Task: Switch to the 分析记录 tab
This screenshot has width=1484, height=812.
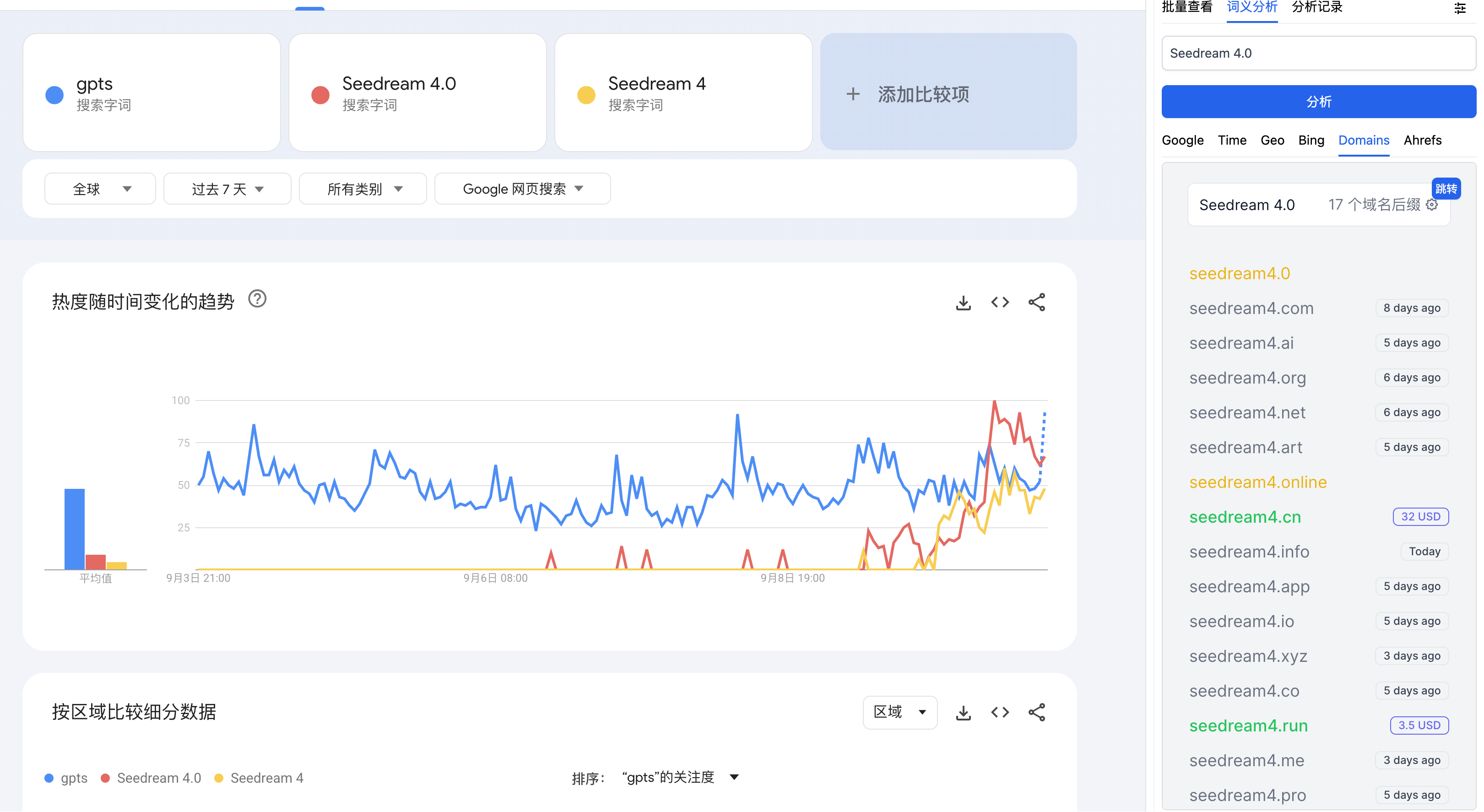Action: 1317,7
